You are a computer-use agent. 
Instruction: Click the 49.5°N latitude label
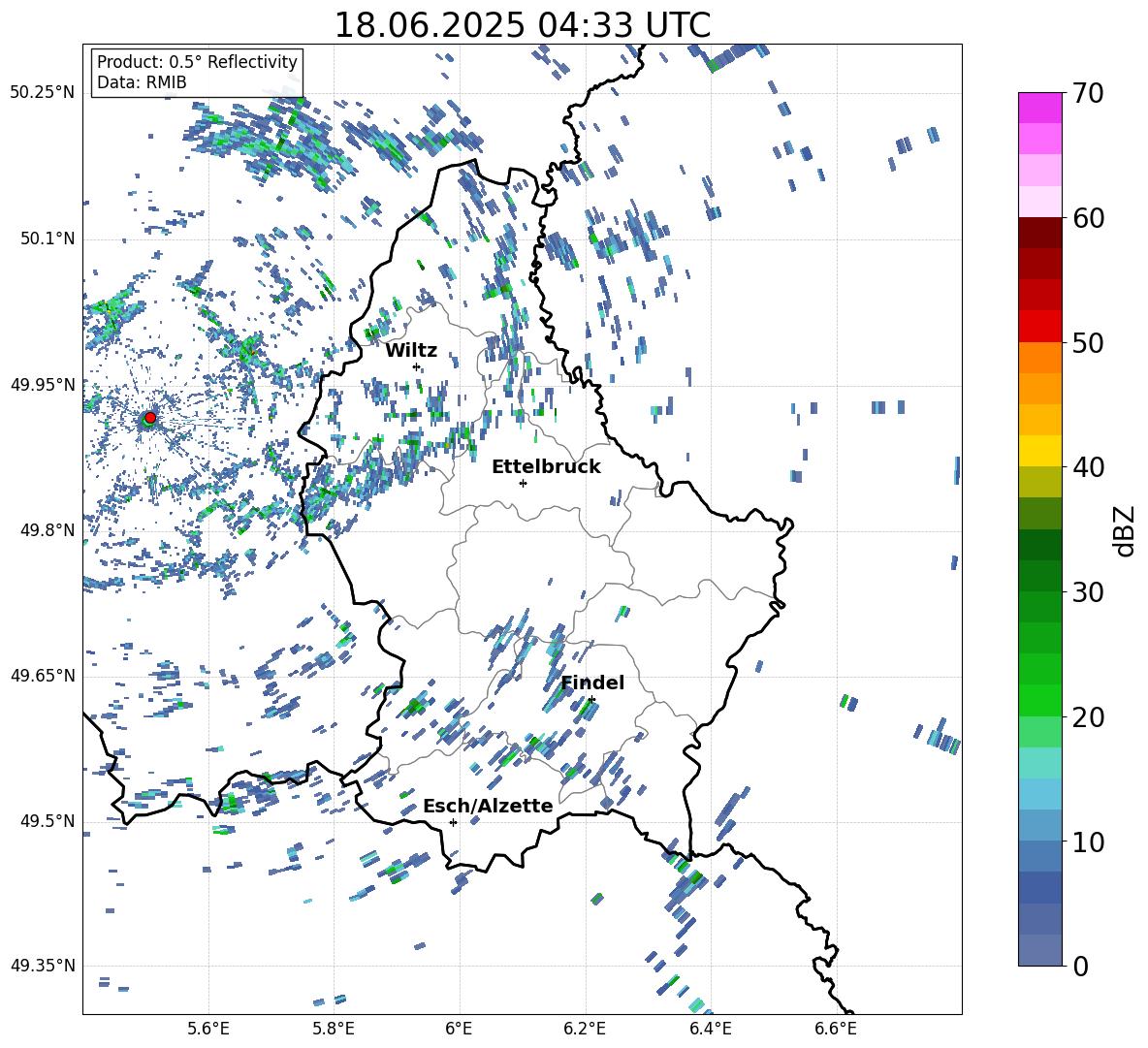48,821
